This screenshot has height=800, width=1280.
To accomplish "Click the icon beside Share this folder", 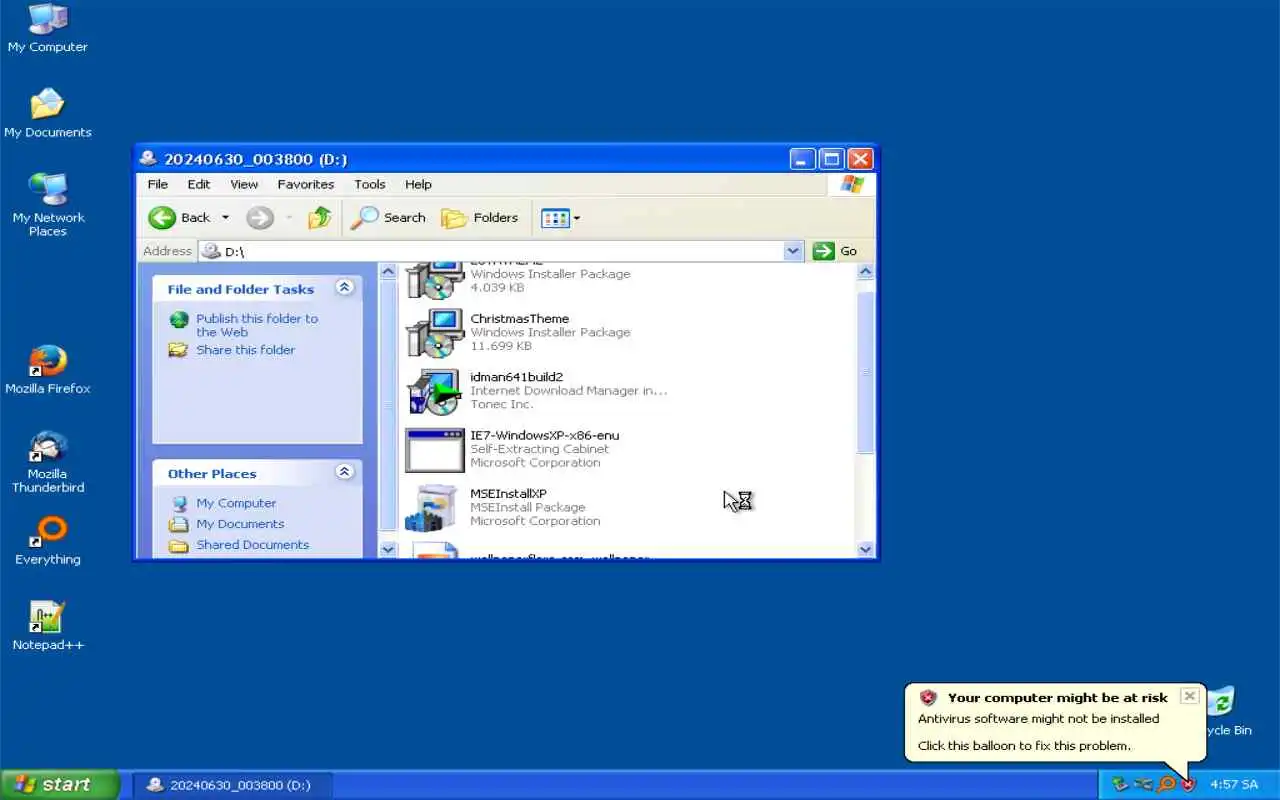I will (178, 350).
